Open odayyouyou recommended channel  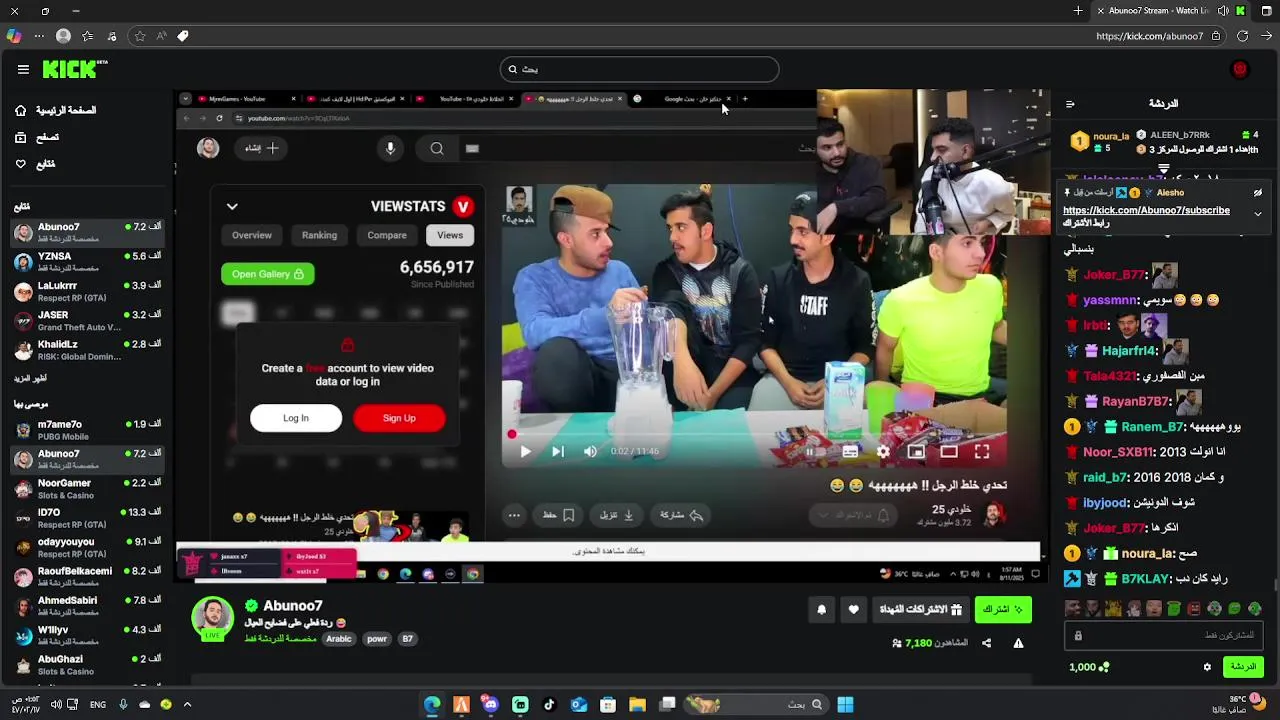87,547
